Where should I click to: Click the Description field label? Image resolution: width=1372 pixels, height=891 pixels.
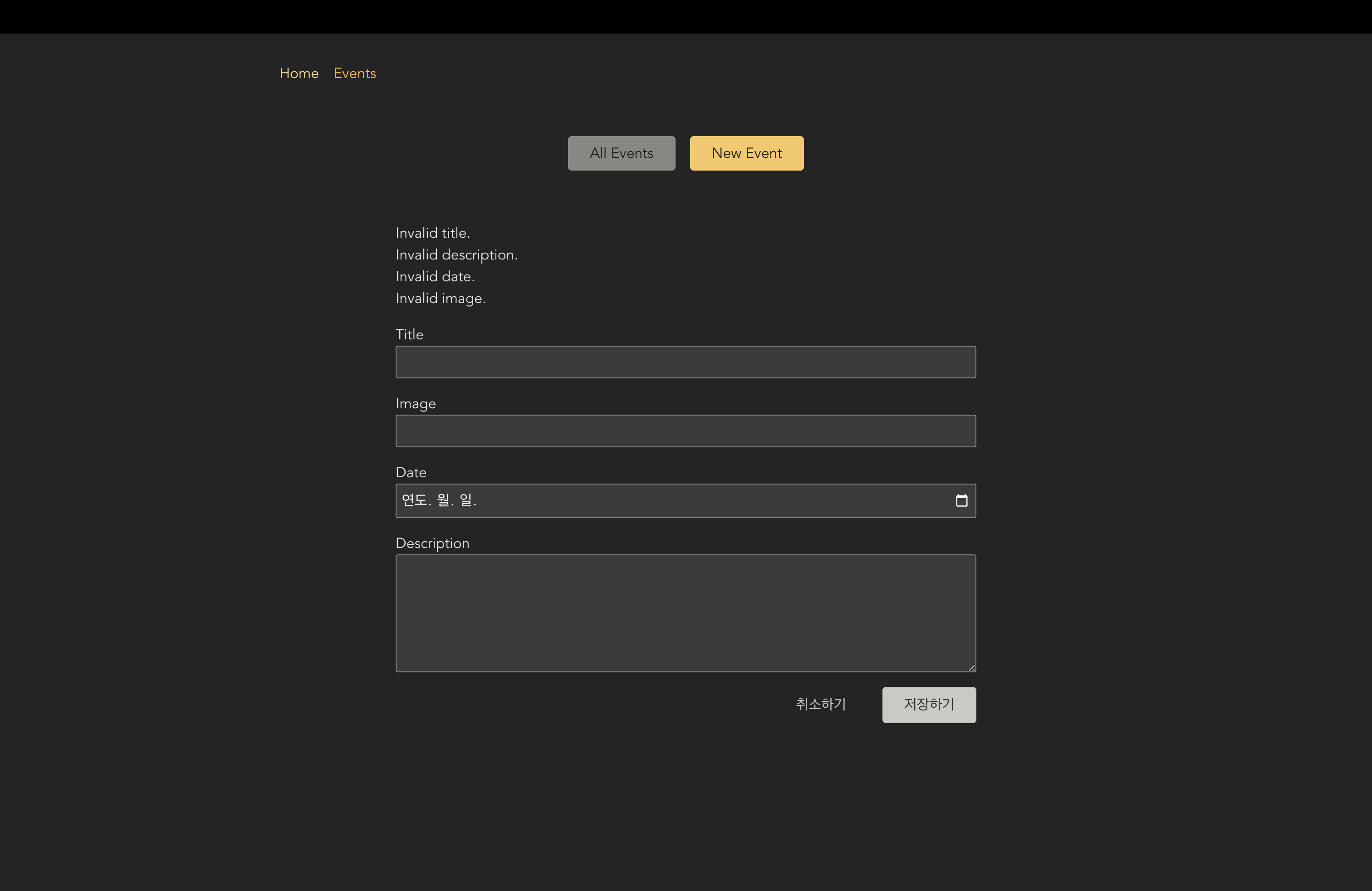pos(432,543)
